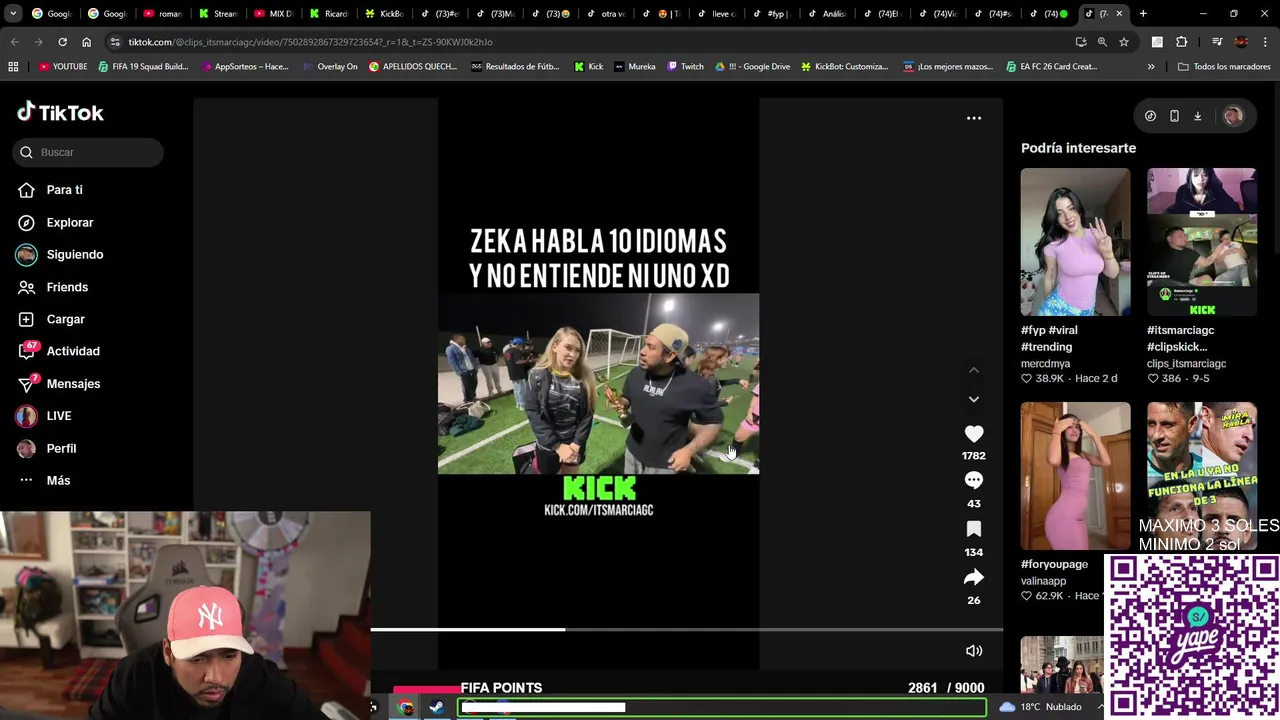Open valinaapp #foryoupage thumbnail
Image resolution: width=1280 pixels, height=720 pixels.
[1075, 476]
